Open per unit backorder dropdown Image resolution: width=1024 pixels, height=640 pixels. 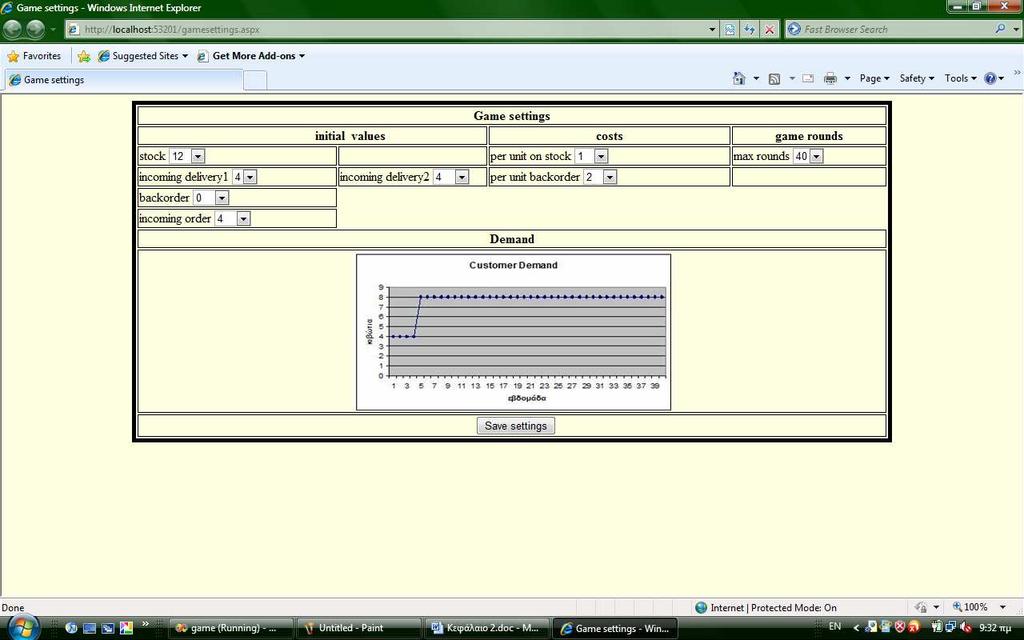click(609, 177)
